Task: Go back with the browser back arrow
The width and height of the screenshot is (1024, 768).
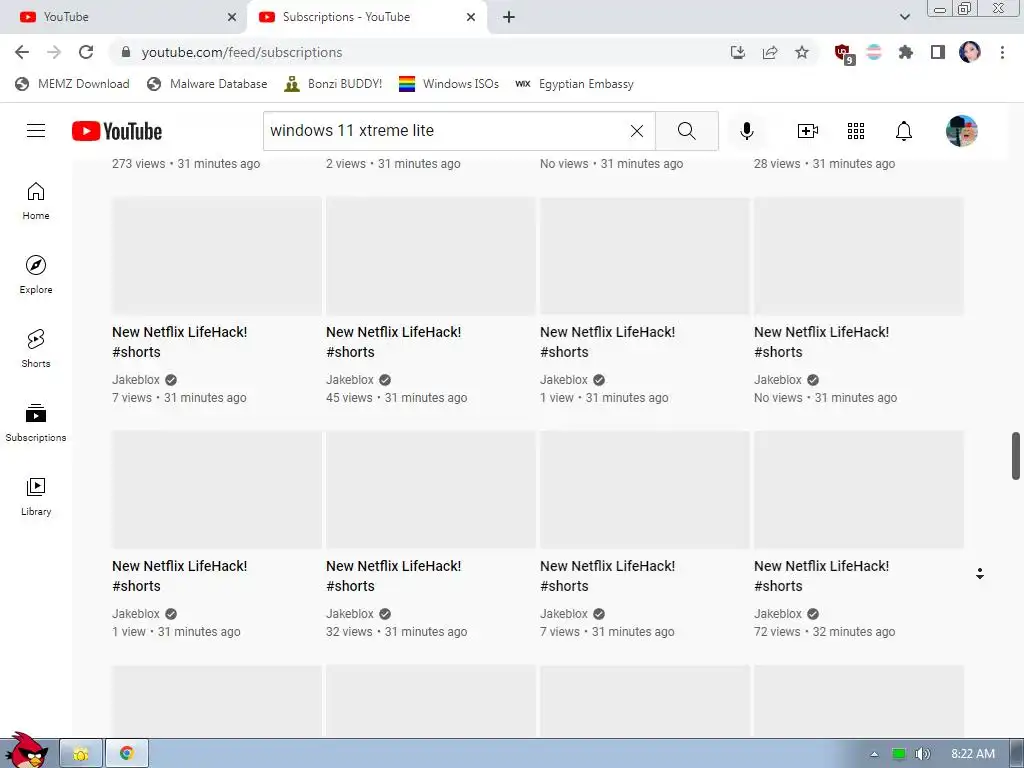Action: pos(22,52)
